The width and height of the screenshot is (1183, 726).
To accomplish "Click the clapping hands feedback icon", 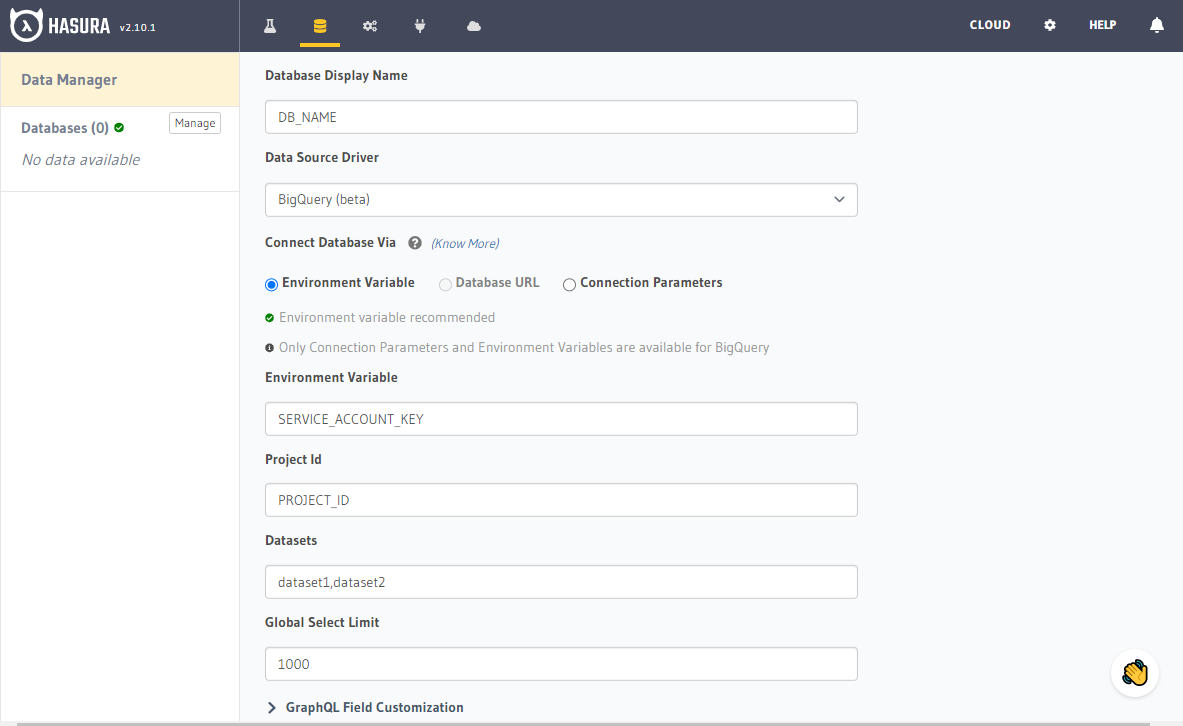I will click(1134, 673).
